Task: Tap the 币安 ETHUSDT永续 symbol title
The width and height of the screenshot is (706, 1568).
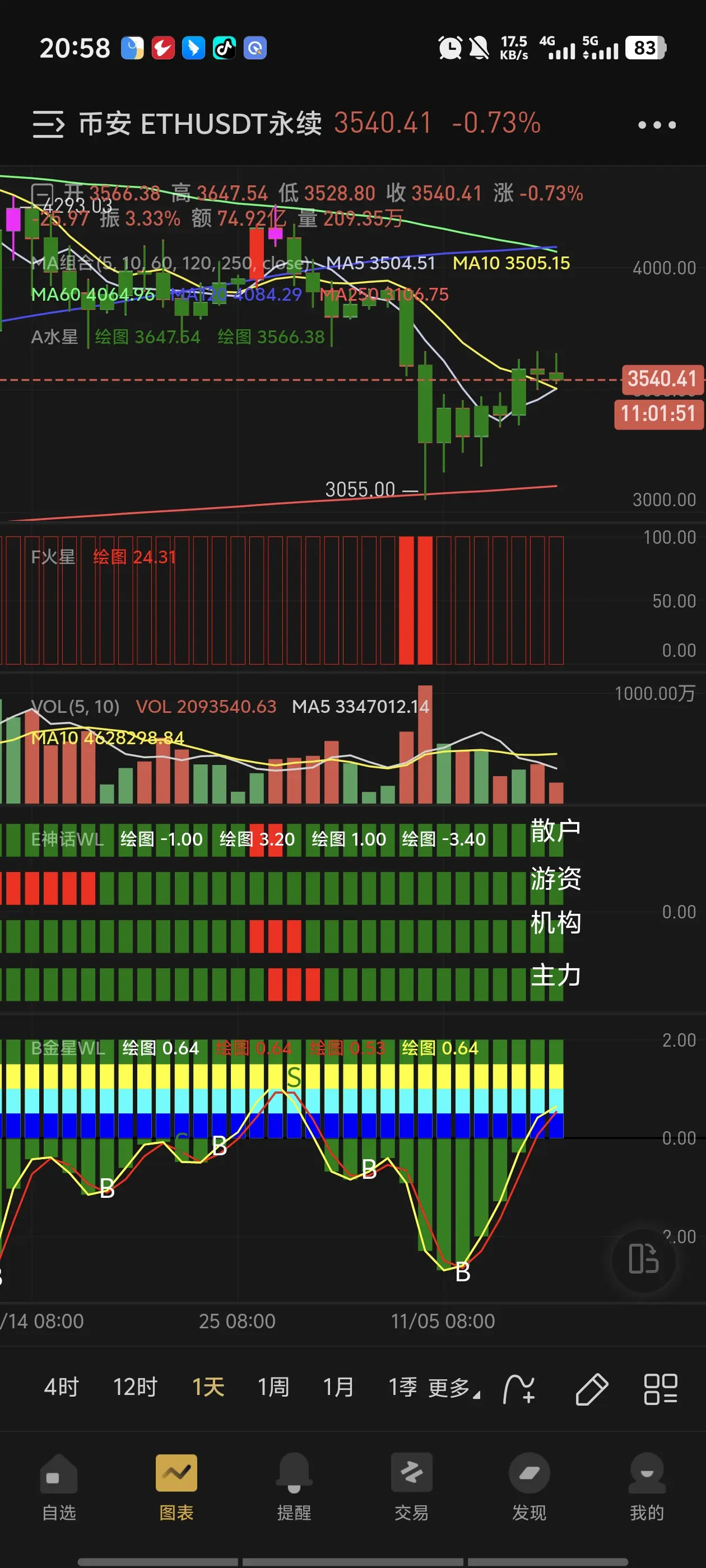Action: 201,124
